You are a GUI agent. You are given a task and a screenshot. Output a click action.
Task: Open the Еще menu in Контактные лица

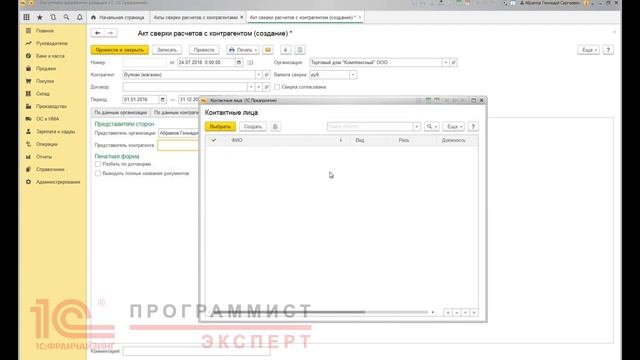coord(454,127)
